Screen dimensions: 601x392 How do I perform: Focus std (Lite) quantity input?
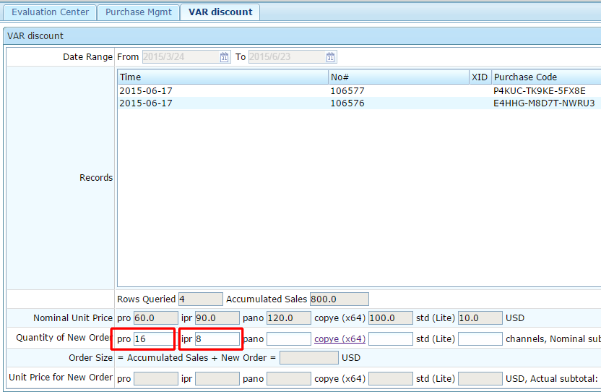(480, 339)
